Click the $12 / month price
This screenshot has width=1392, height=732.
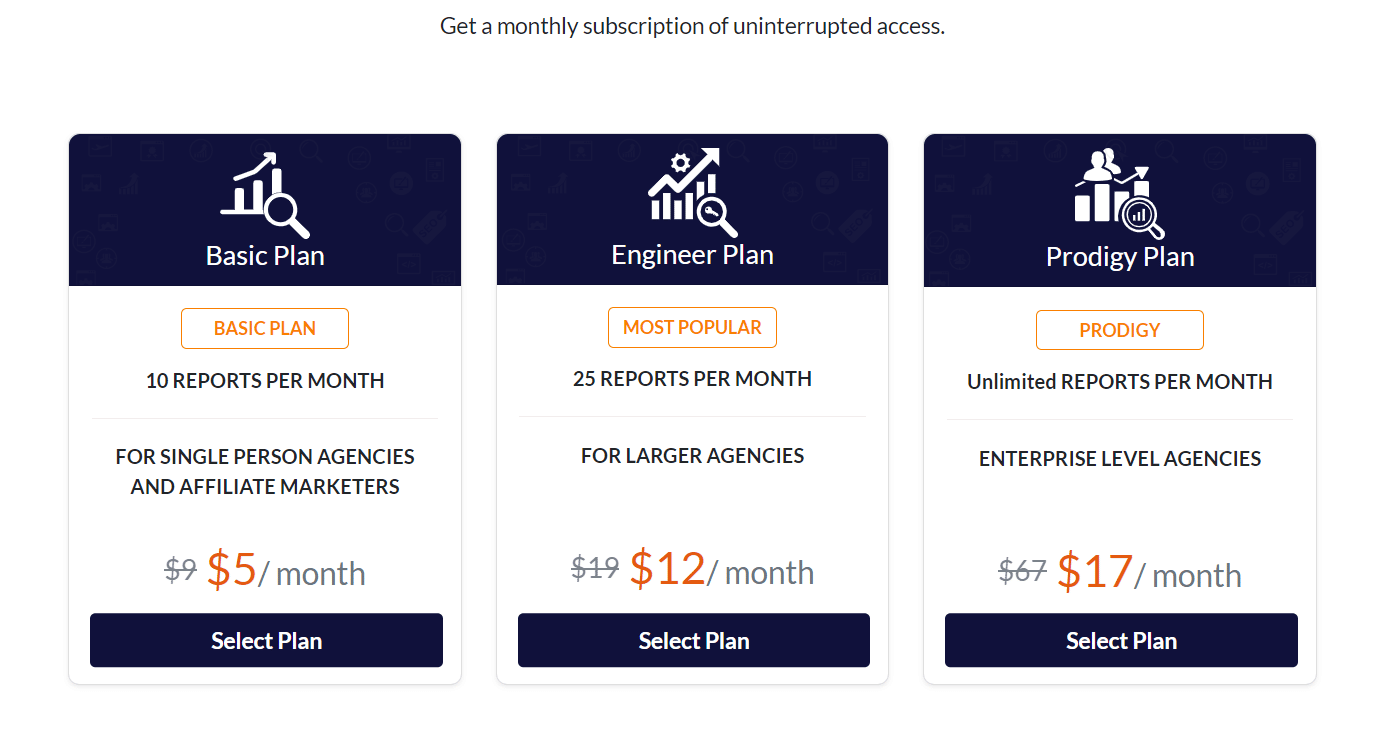[721, 569]
